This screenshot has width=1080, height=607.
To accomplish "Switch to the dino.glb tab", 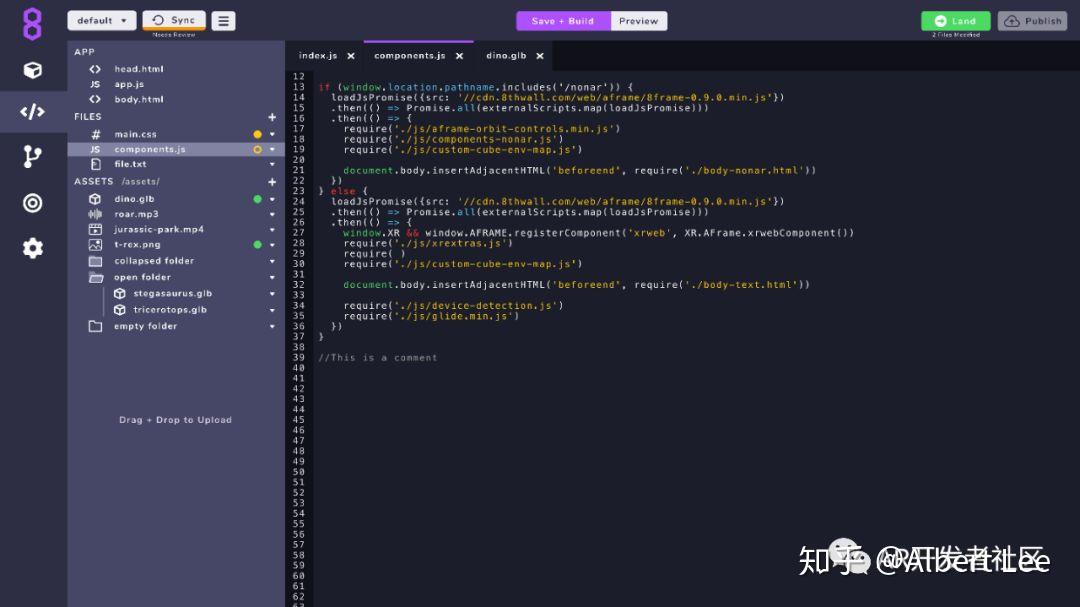I will click(508, 56).
